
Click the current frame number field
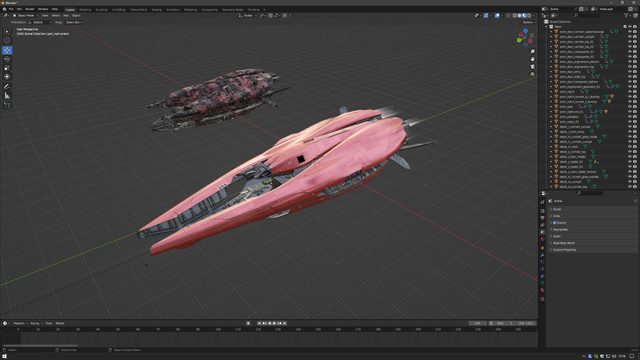pyautogui.click(x=477, y=323)
